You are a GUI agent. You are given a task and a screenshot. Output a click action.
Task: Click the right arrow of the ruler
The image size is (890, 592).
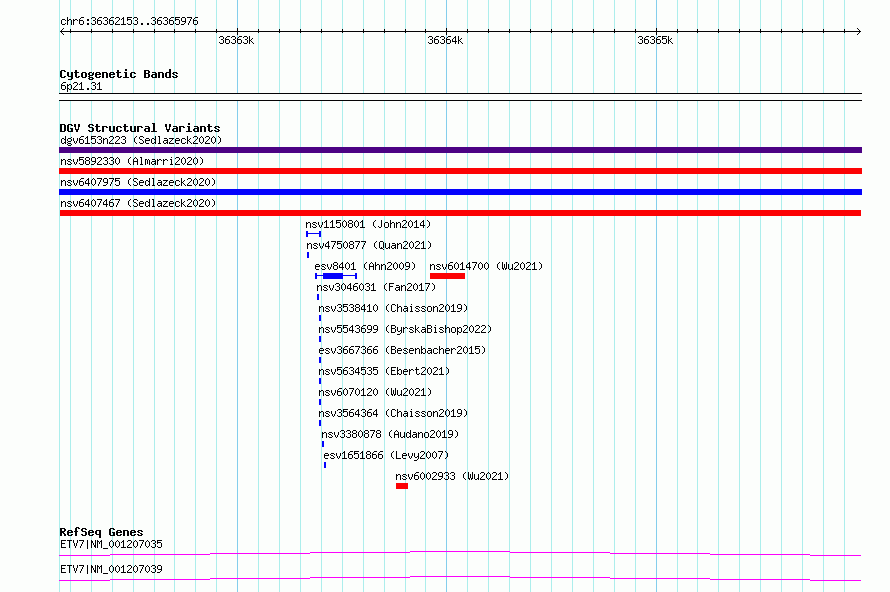[x=858, y=32]
